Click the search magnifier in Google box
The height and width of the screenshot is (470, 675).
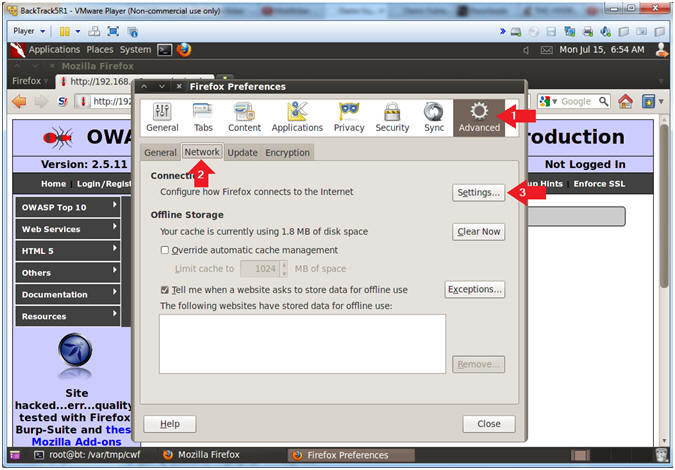pyautogui.click(x=604, y=102)
